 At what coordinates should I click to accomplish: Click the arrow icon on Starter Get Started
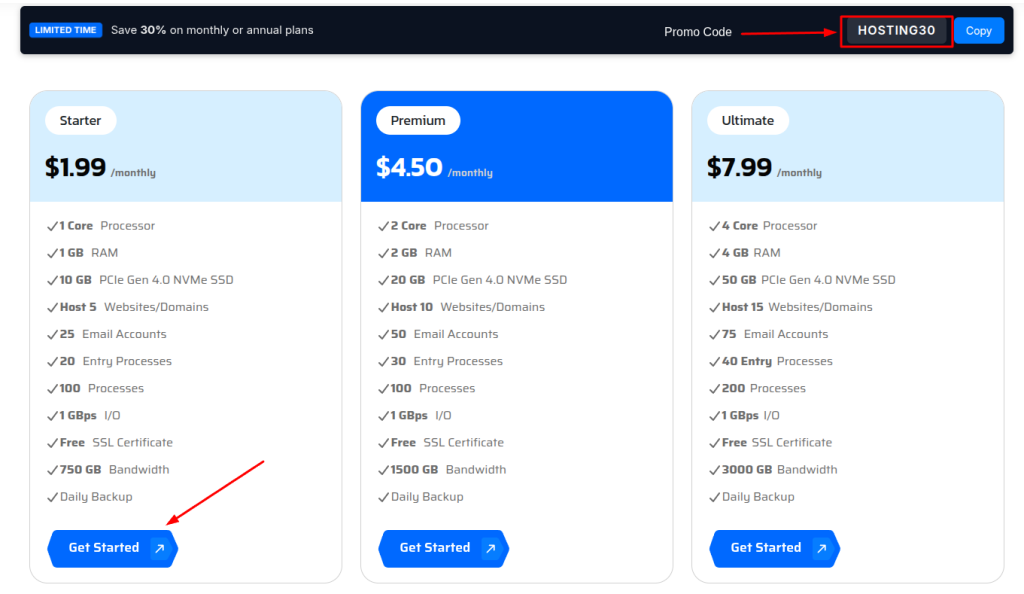click(x=159, y=548)
